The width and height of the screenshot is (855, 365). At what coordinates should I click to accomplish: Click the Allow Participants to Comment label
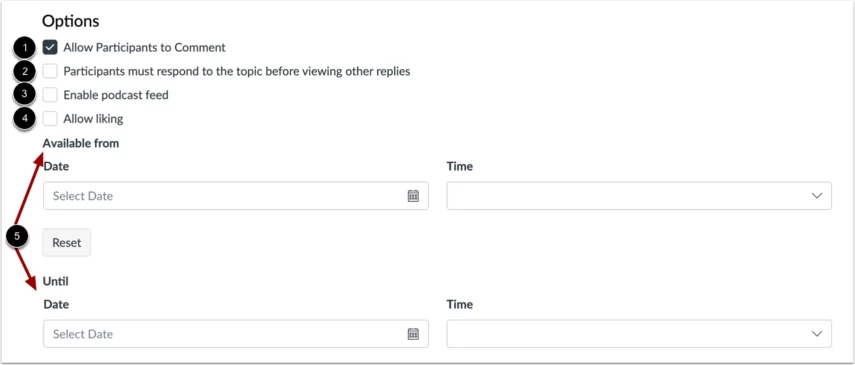tap(144, 47)
